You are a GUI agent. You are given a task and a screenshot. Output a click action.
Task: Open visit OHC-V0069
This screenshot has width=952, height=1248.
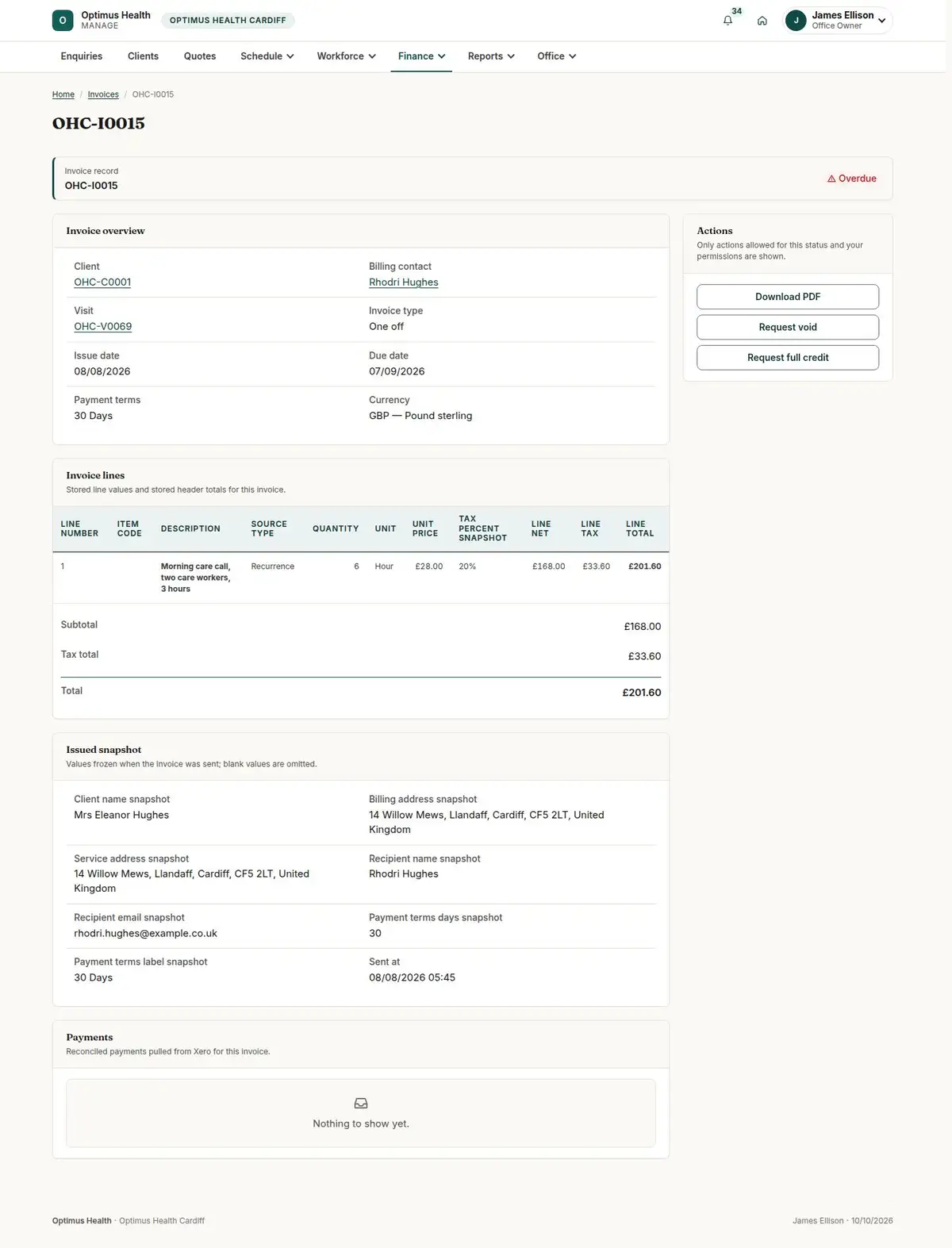[x=103, y=327]
